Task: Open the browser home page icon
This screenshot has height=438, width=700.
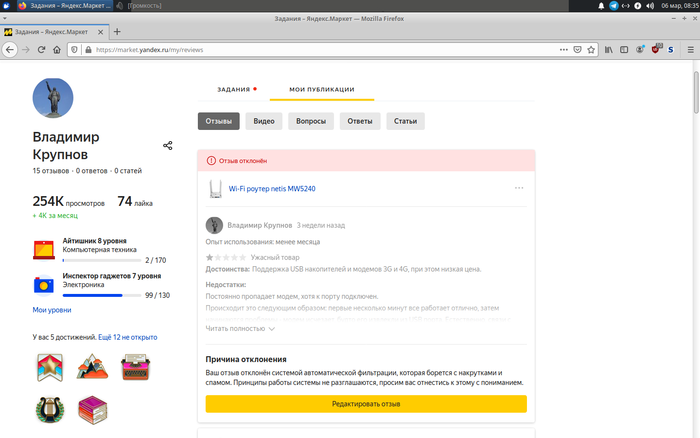Action: (57, 50)
